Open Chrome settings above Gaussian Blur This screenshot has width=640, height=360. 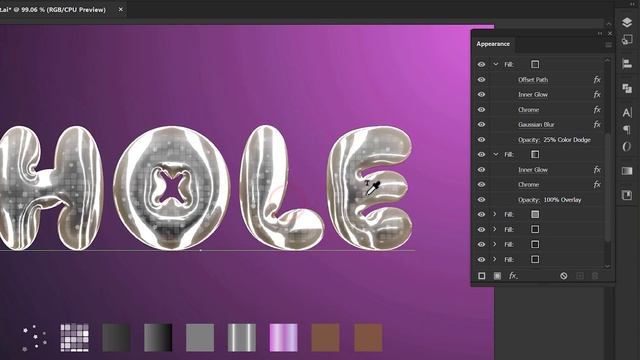[x=529, y=110]
